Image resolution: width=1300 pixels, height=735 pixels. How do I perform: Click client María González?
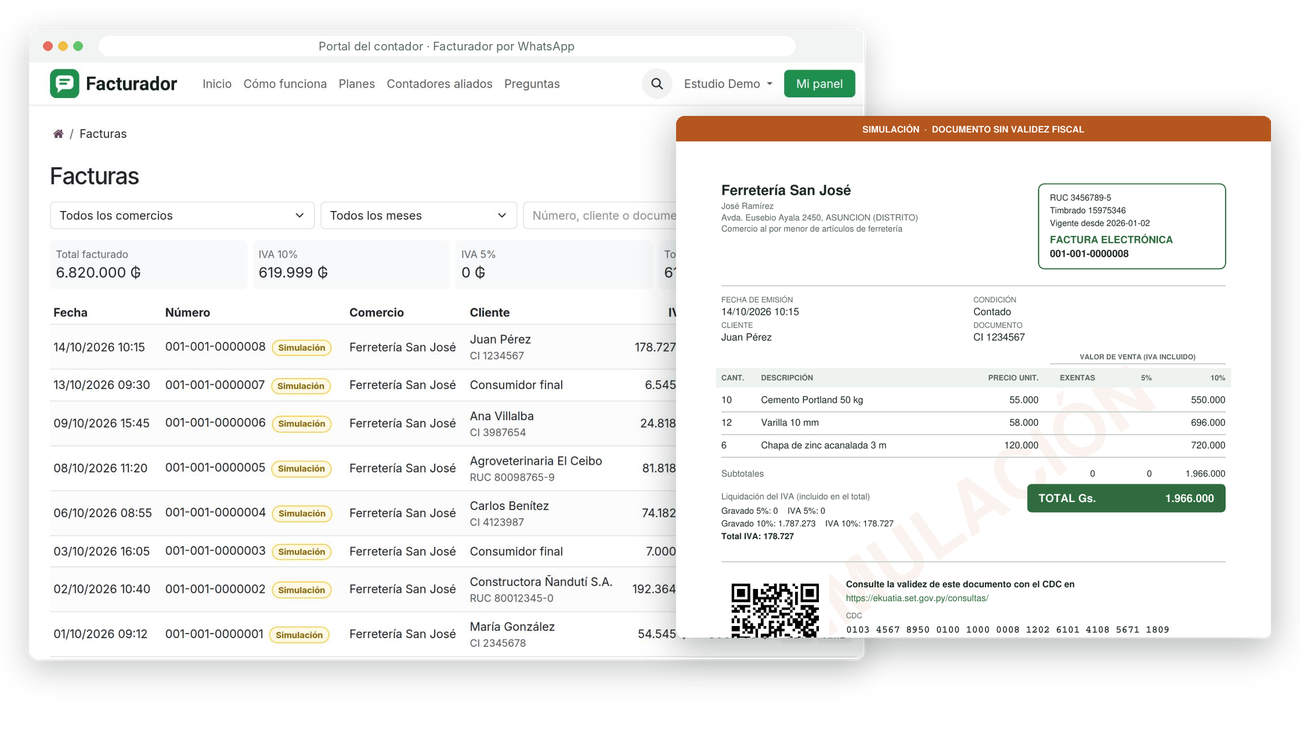pos(512,627)
